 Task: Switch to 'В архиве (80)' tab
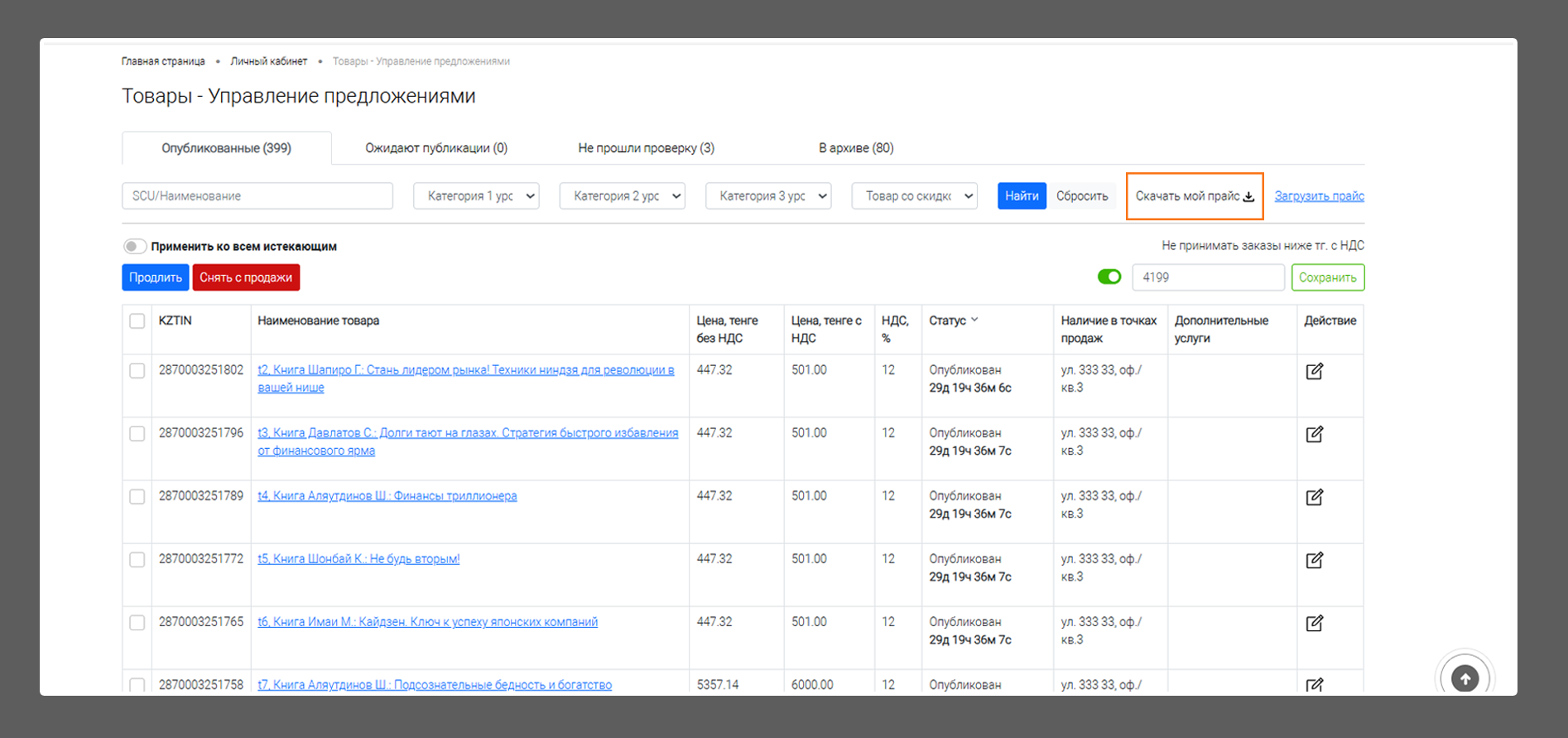[856, 148]
